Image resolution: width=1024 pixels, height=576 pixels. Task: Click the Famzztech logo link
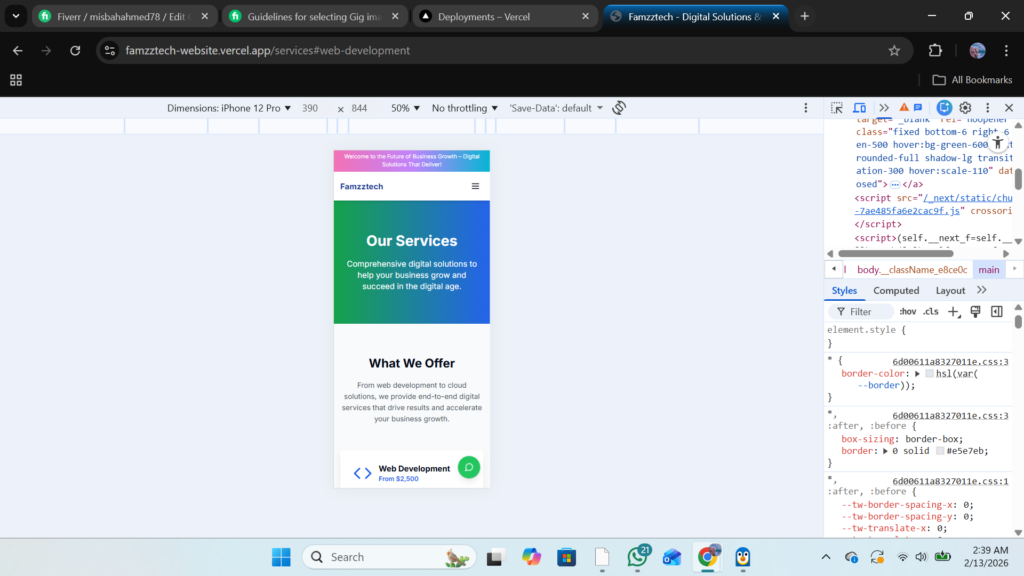[362, 186]
